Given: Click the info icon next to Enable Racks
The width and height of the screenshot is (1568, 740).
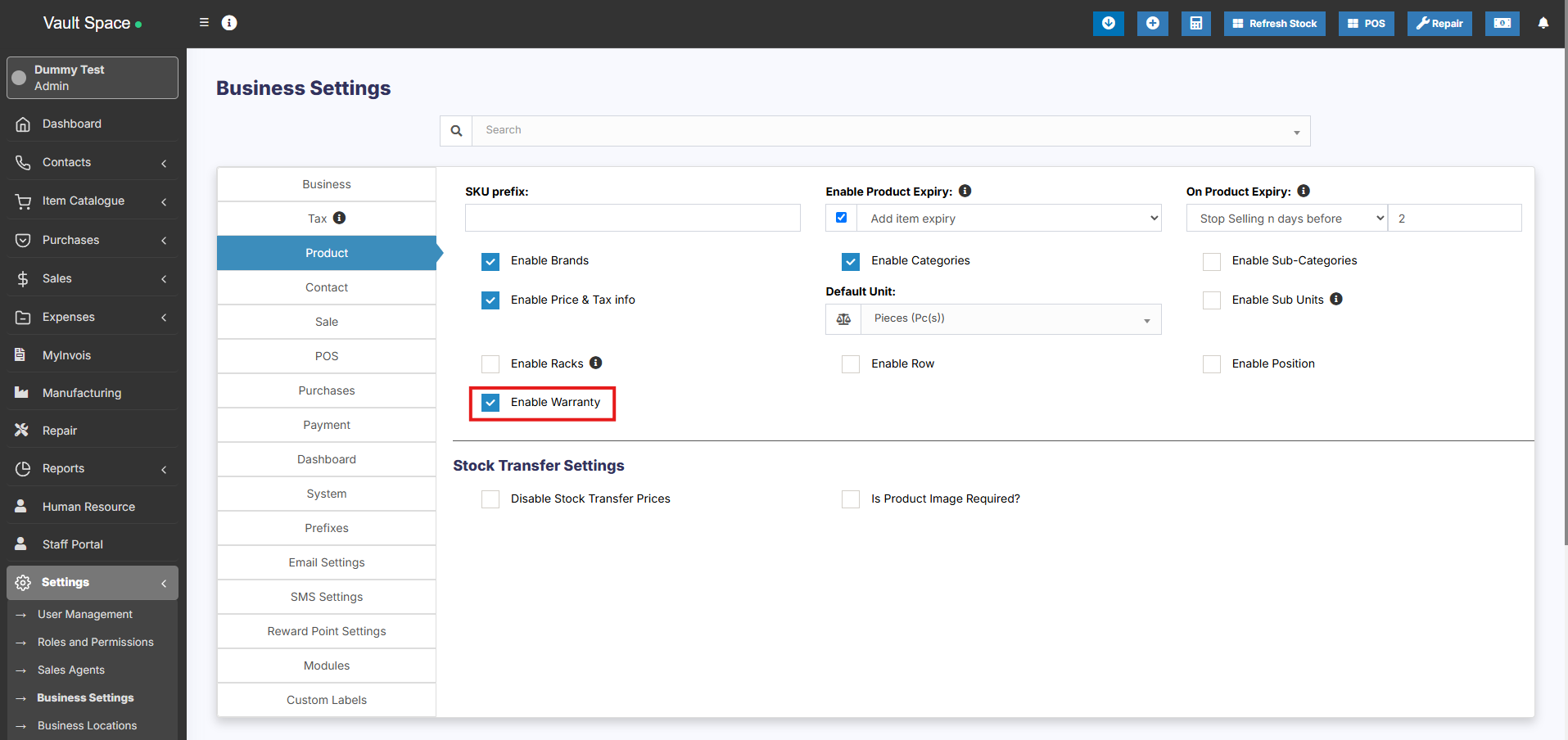Looking at the screenshot, I should coord(595,363).
